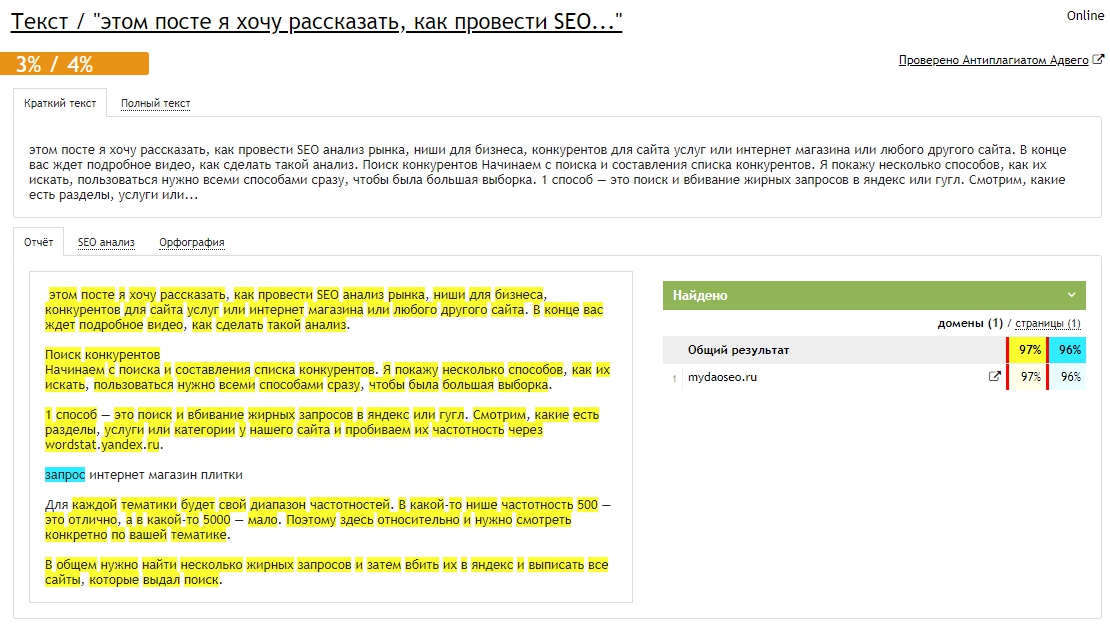1110x626 pixels.
Task: Select the mydaoseo.ru domain entry
Action: click(x=722, y=377)
